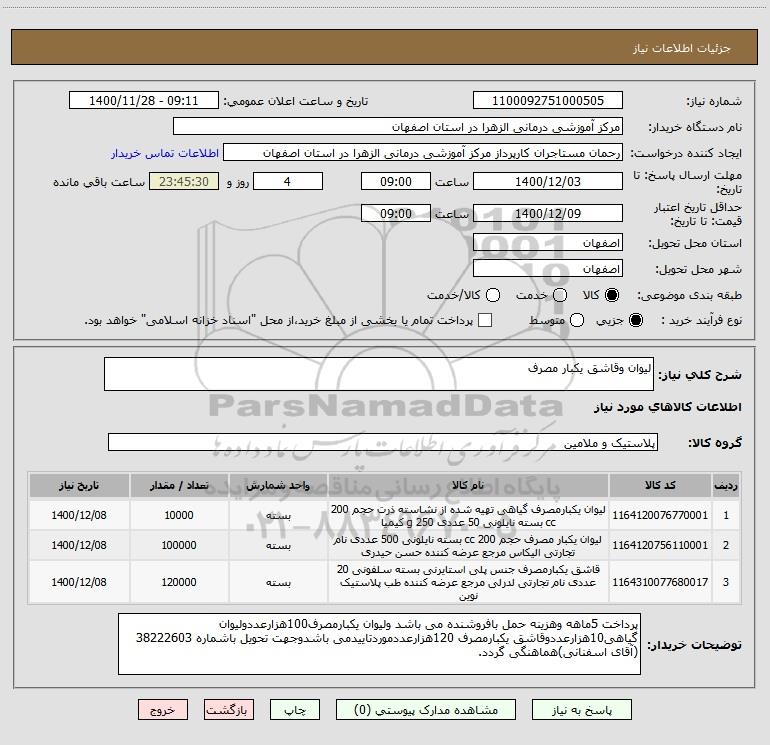Click the countdown timer 23:45:30
Screen dimensions: 770x745
tap(184, 181)
